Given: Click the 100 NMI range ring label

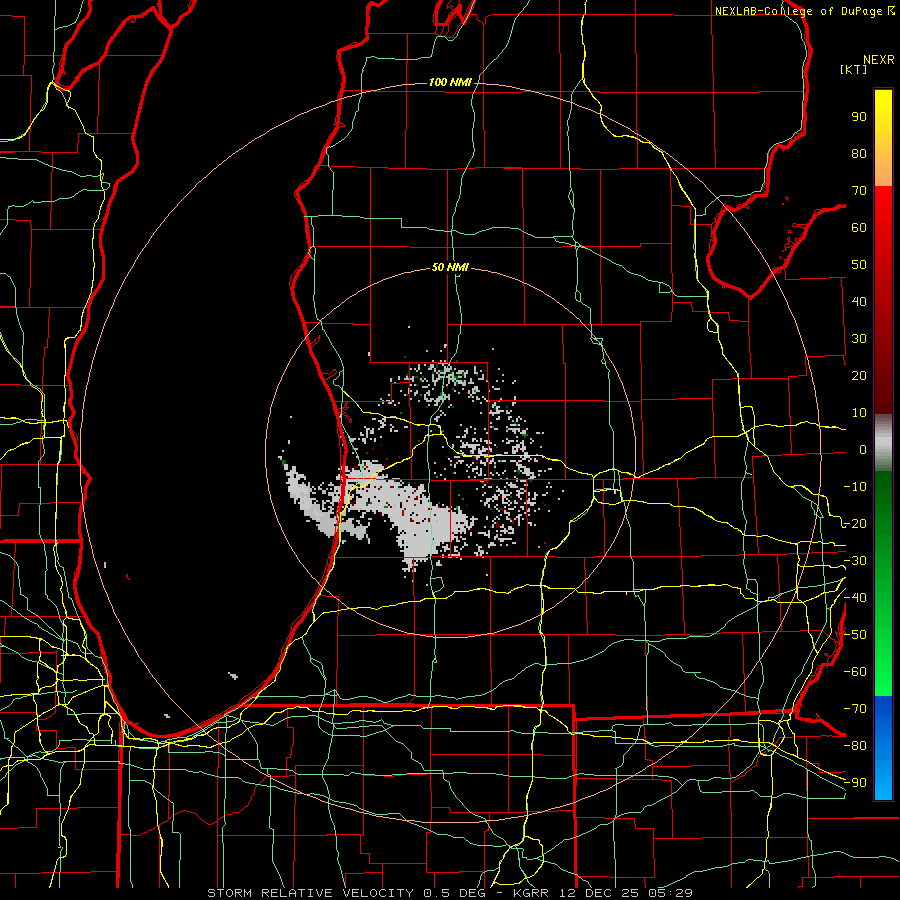Looking at the screenshot, I should pos(450,82).
